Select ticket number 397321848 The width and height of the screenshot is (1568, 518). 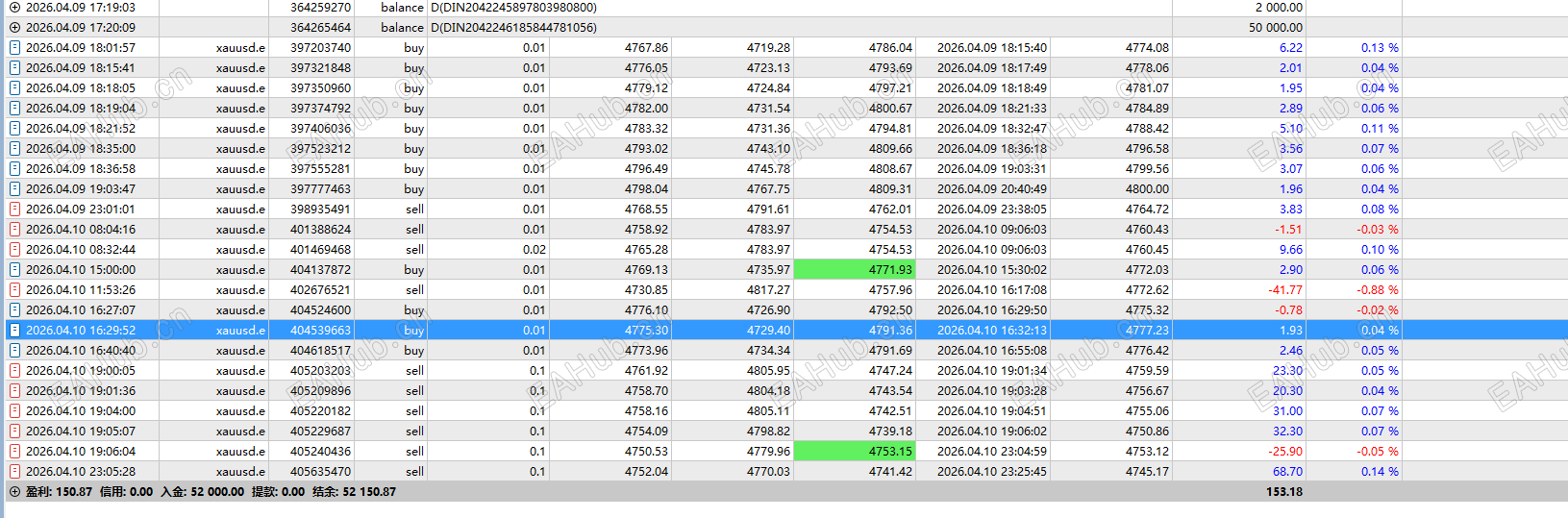[x=320, y=67]
